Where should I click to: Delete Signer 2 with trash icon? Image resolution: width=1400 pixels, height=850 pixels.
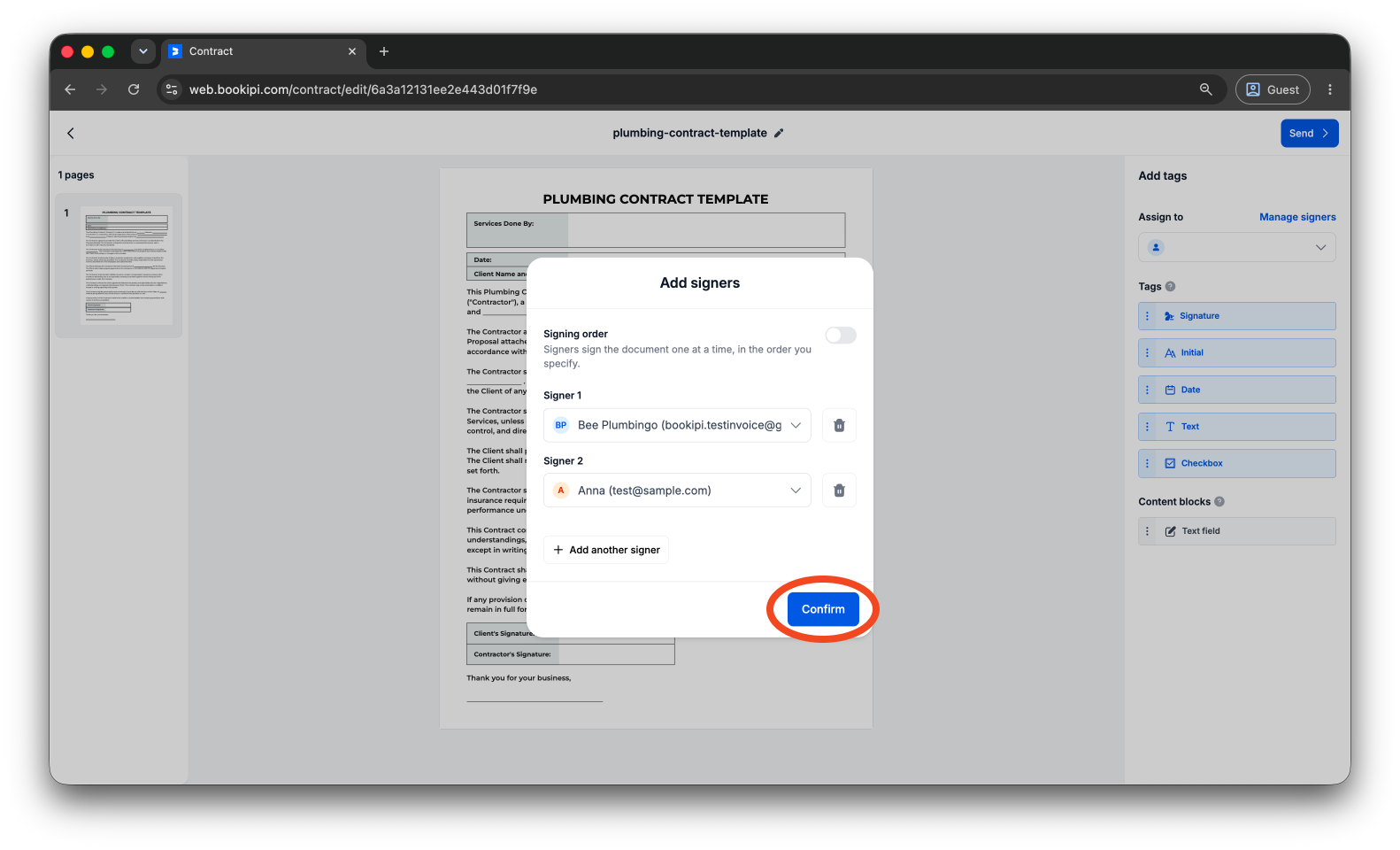839,491
